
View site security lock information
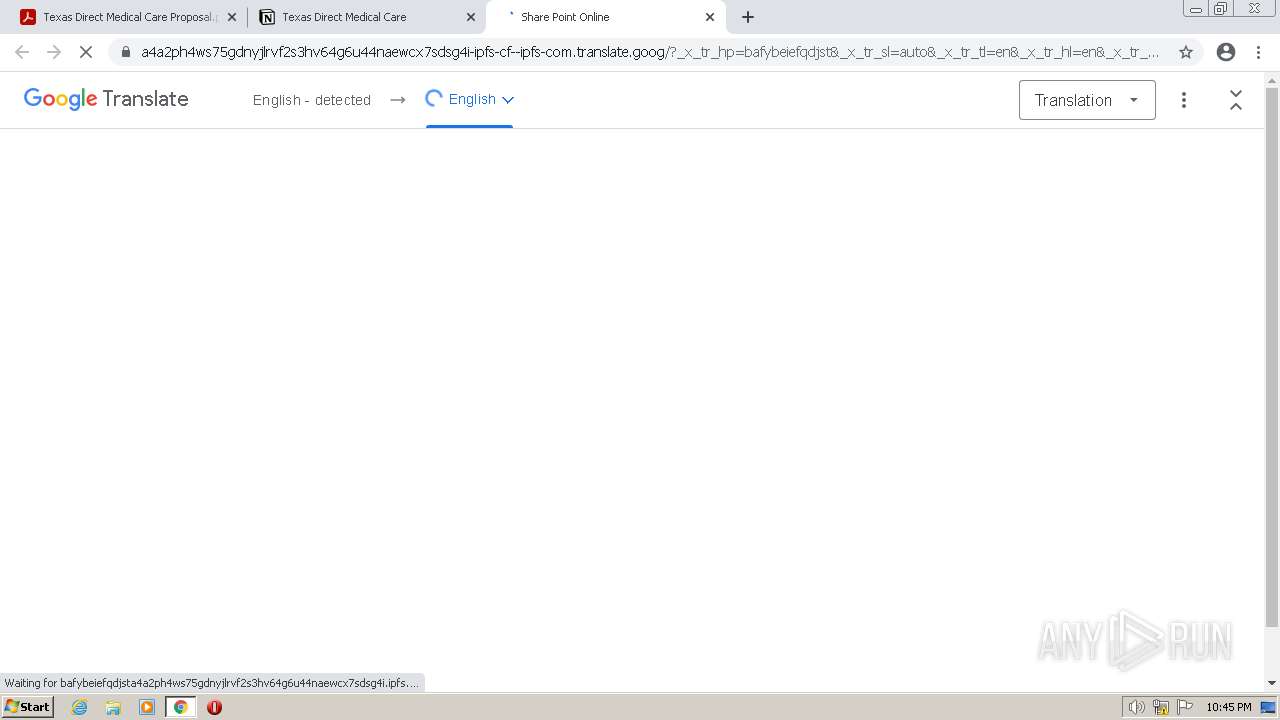click(126, 52)
